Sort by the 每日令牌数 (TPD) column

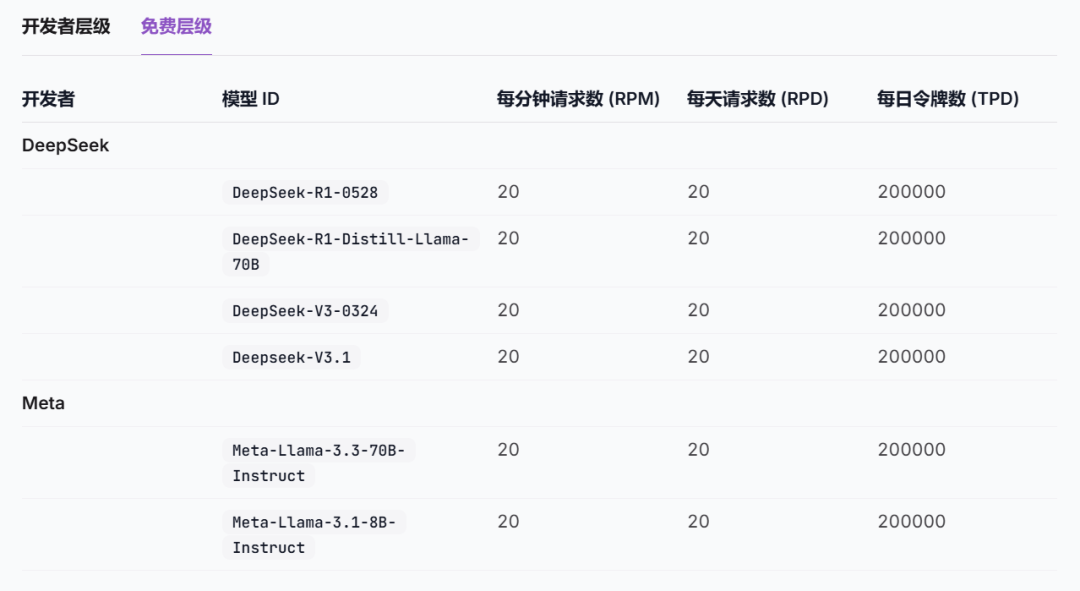(948, 98)
